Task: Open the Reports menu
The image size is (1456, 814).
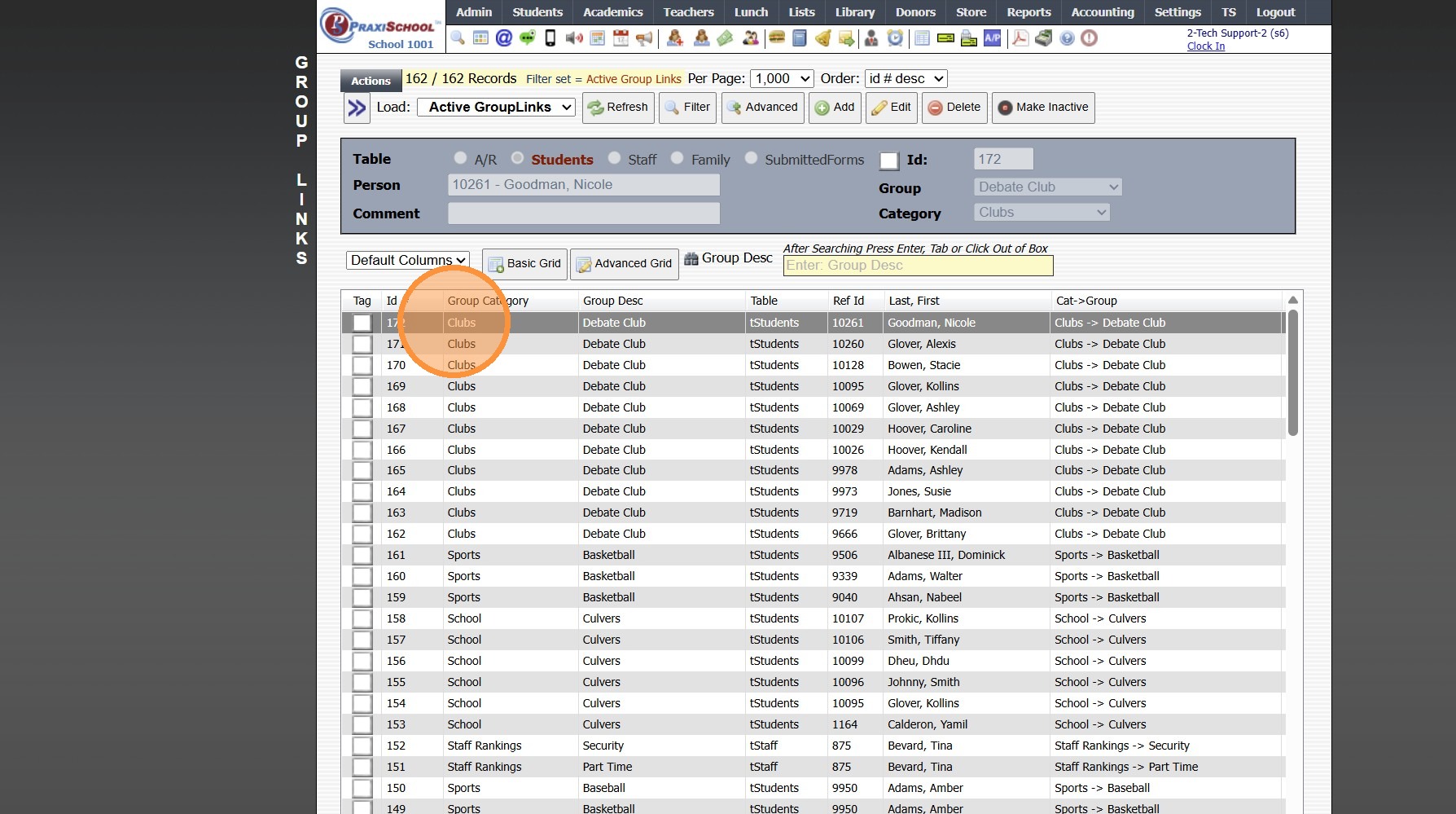Action: (x=1028, y=12)
